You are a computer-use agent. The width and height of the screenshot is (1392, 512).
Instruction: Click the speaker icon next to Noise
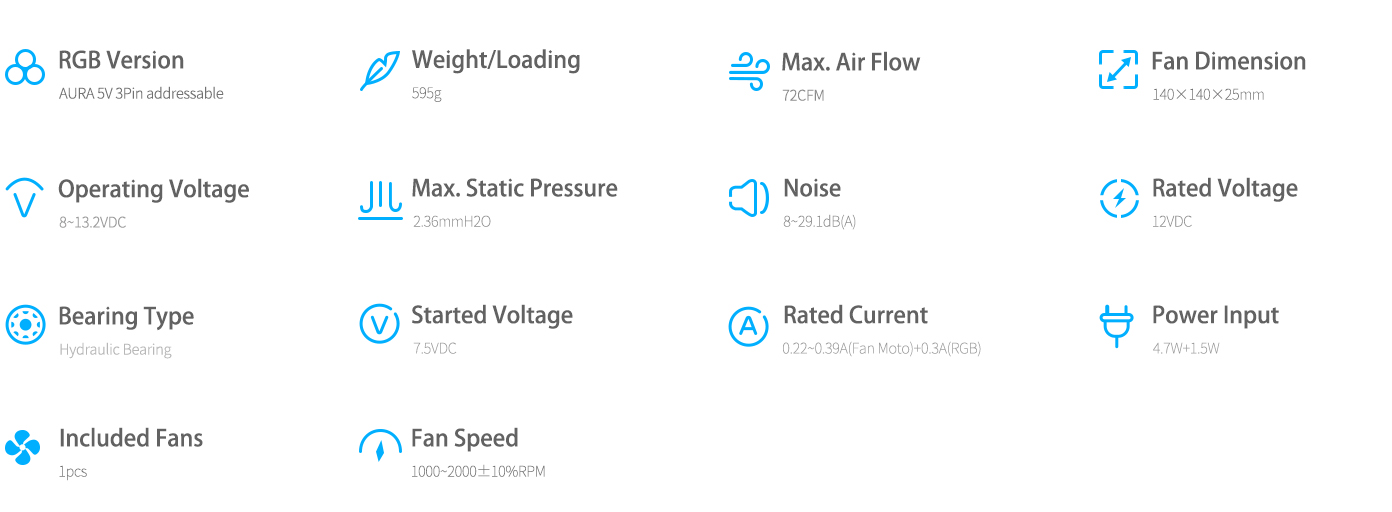(x=749, y=198)
